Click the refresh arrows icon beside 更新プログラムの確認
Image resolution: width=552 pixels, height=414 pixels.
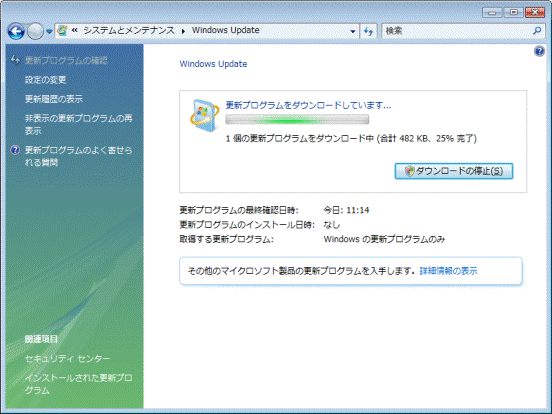pyautogui.click(x=15, y=60)
